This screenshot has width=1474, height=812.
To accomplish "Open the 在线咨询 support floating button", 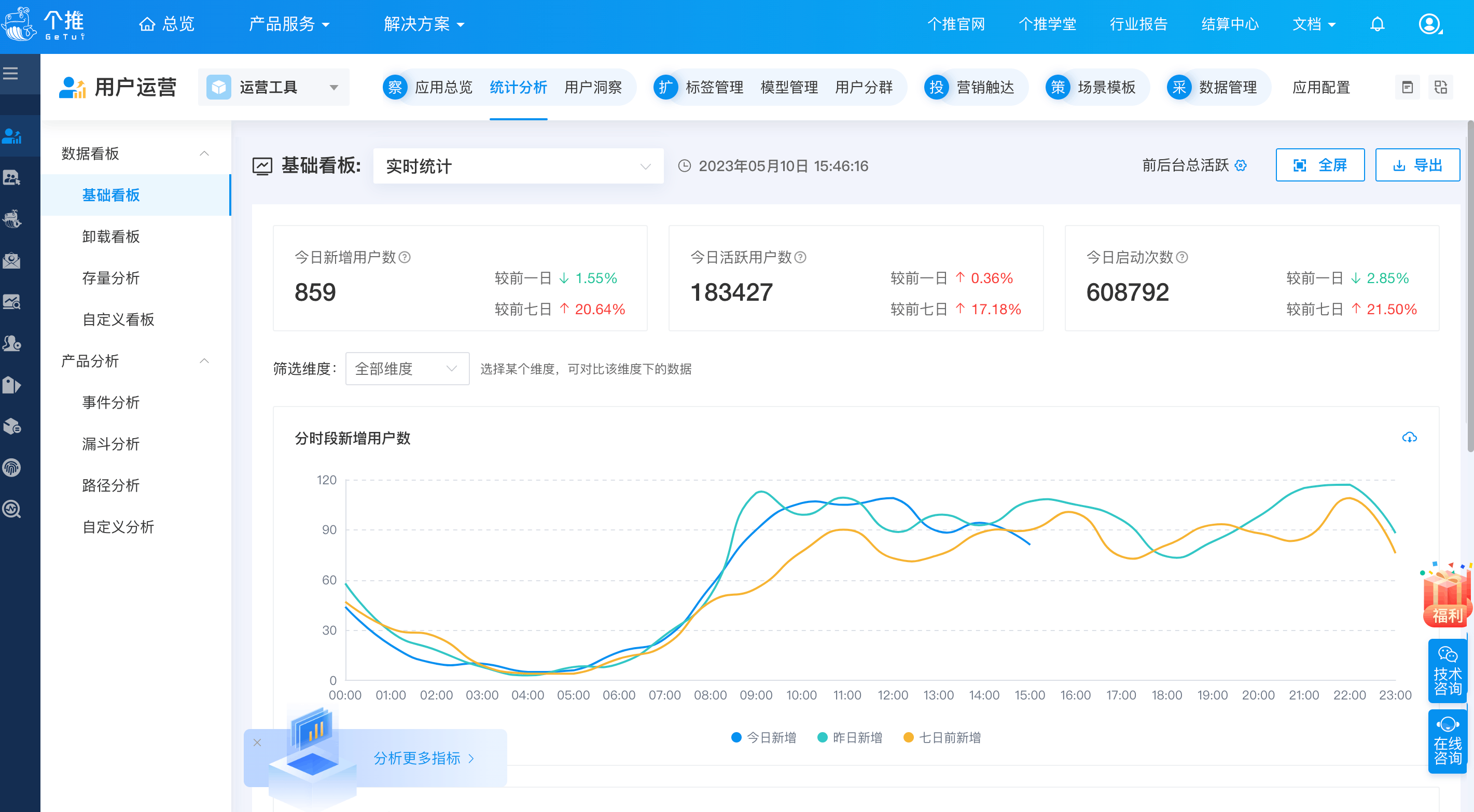I will (1448, 741).
